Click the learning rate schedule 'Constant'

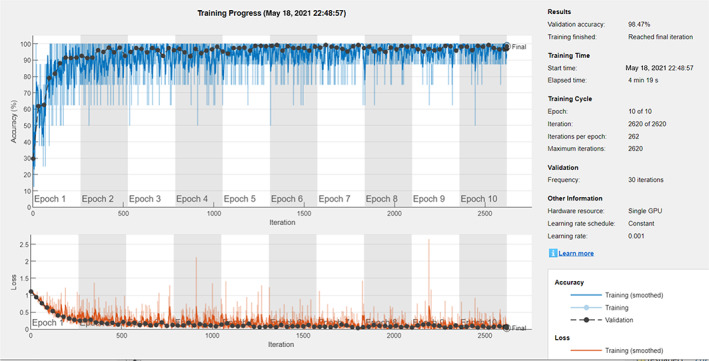641,223
